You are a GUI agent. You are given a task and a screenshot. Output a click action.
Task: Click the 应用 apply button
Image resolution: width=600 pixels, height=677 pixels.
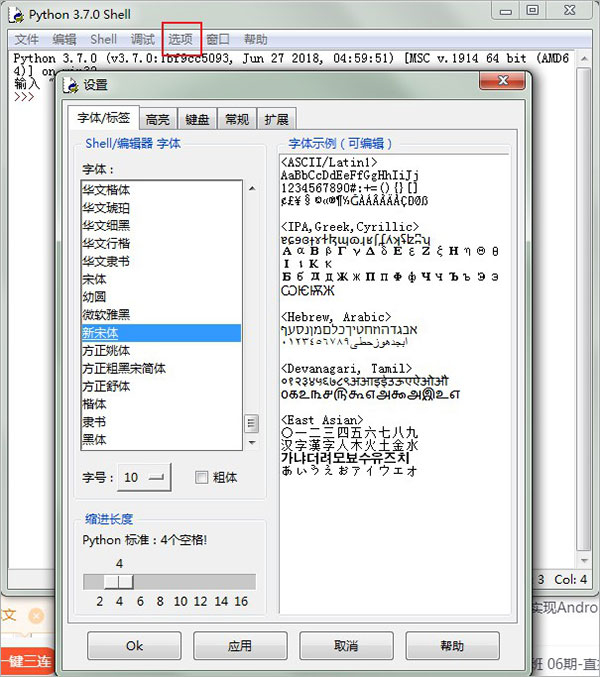pos(240,646)
